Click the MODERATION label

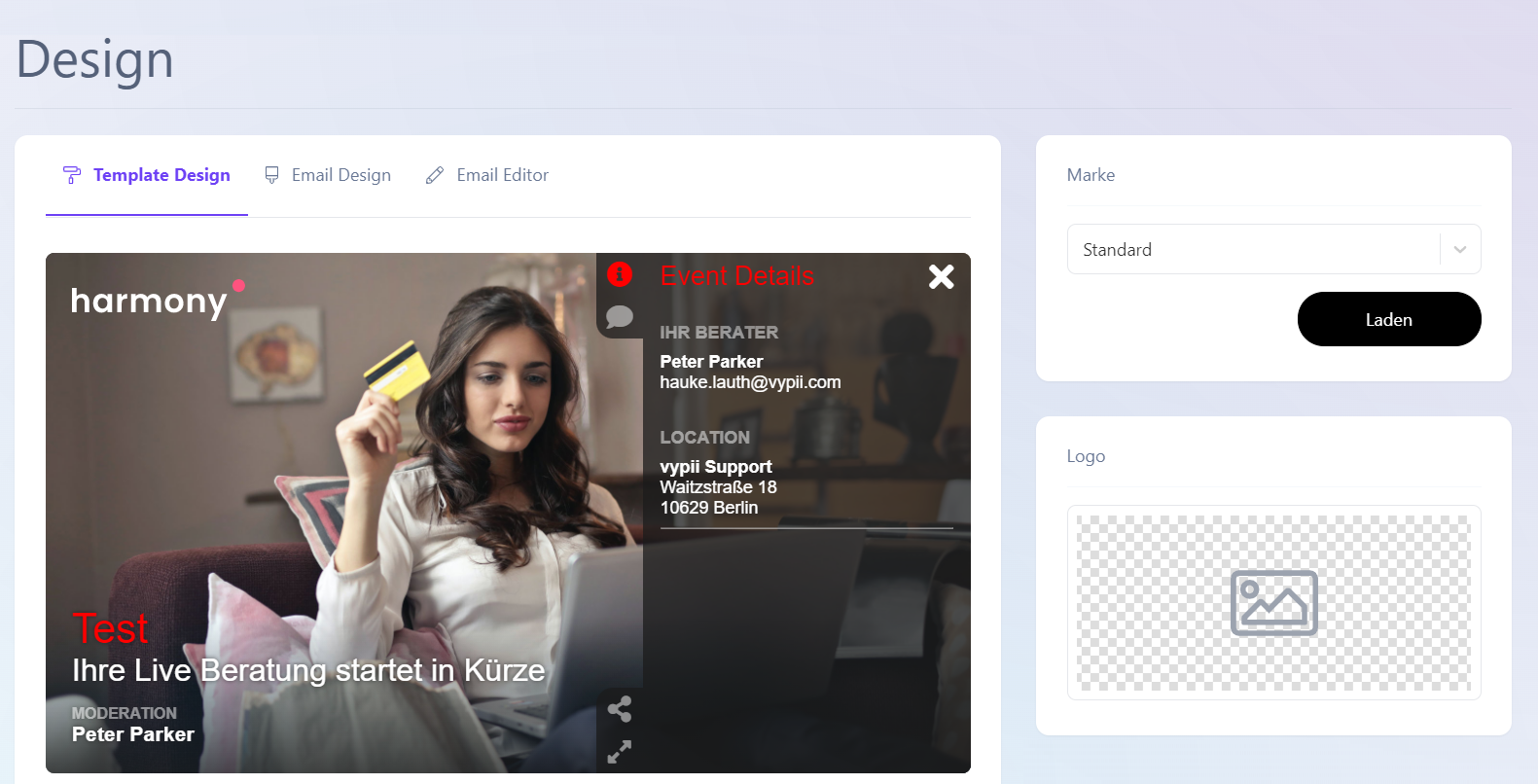coord(124,713)
